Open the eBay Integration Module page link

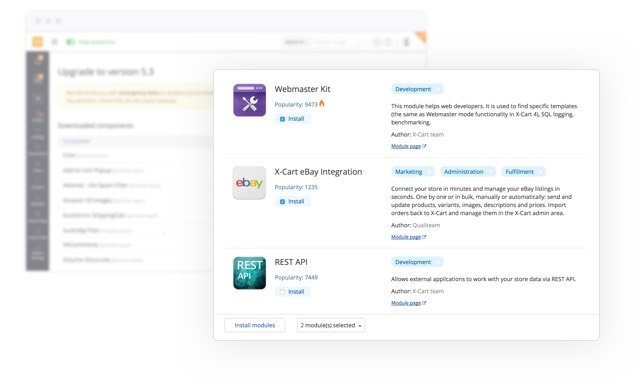click(x=408, y=237)
